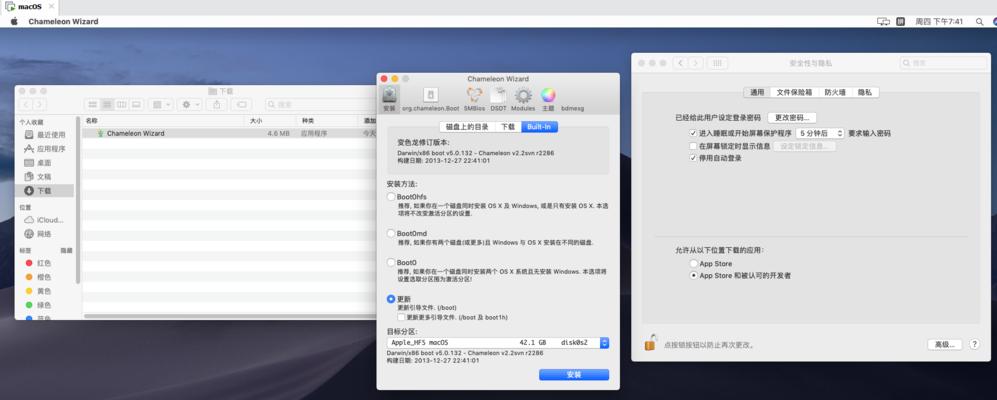Switch to 防火墙 tab
The height and width of the screenshot is (400, 997).
(x=835, y=92)
